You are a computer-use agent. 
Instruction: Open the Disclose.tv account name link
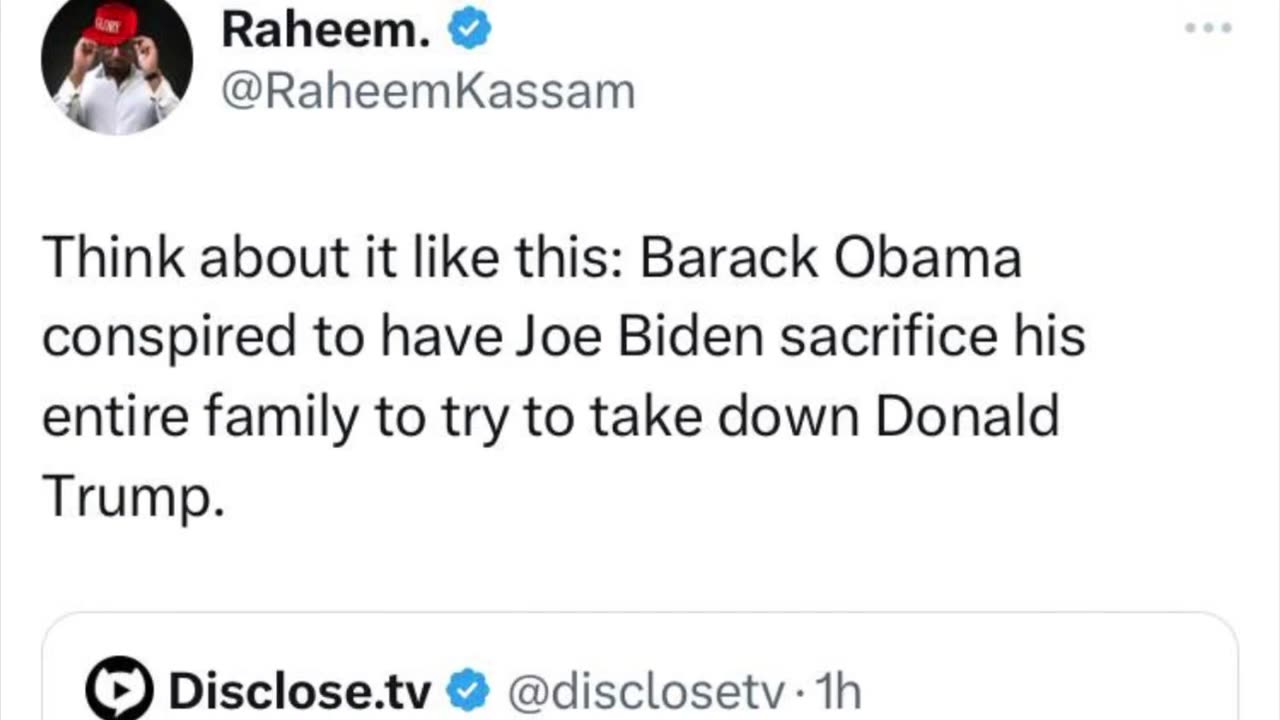point(300,691)
